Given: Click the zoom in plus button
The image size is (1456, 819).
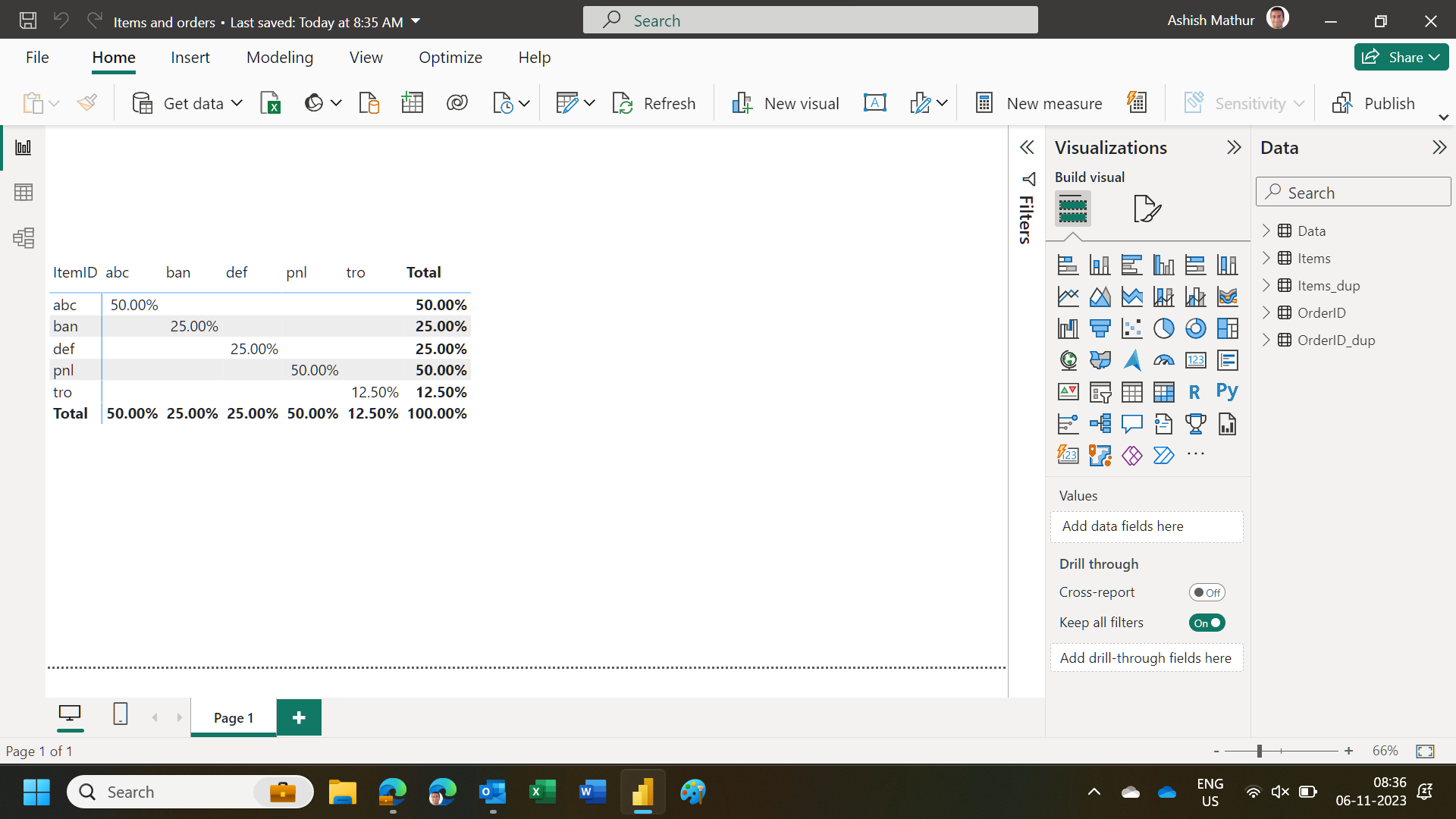Looking at the screenshot, I should point(1348,751).
